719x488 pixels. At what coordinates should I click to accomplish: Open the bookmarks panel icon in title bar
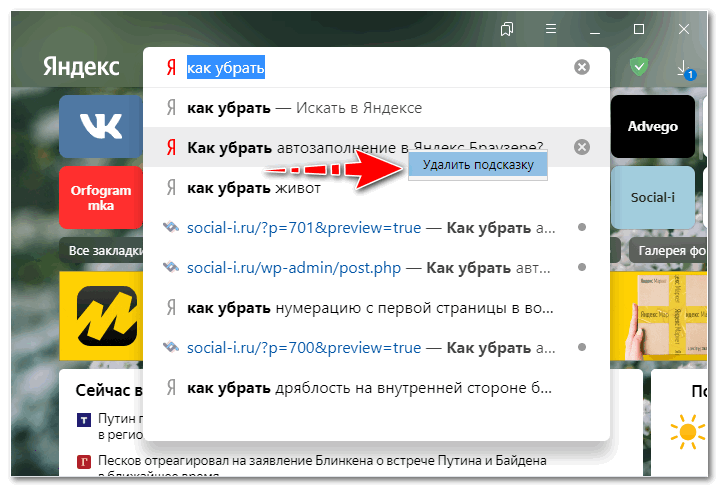pyautogui.click(x=506, y=29)
